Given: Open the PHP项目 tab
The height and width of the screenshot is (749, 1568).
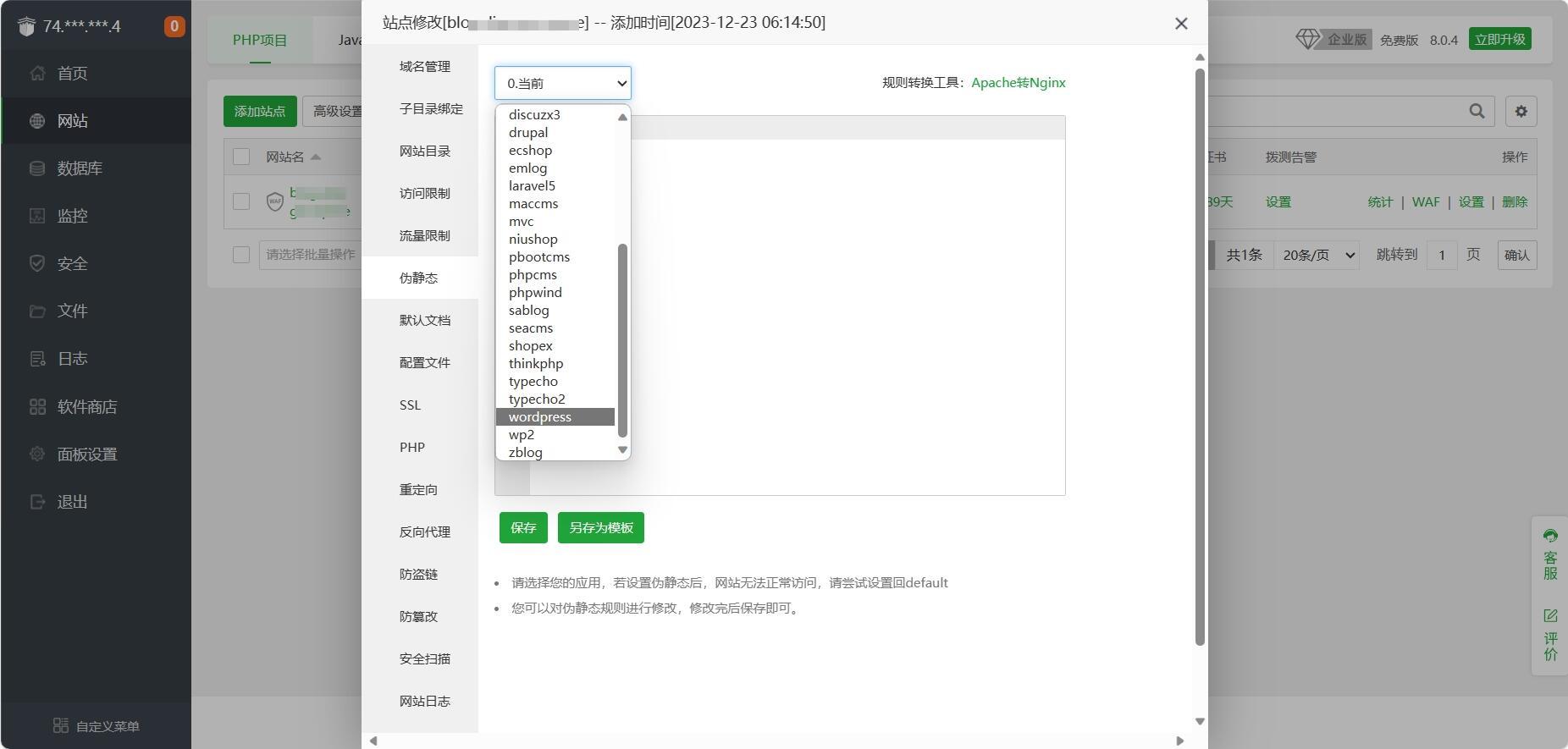Looking at the screenshot, I should pyautogui.click(x=260, y=40).
